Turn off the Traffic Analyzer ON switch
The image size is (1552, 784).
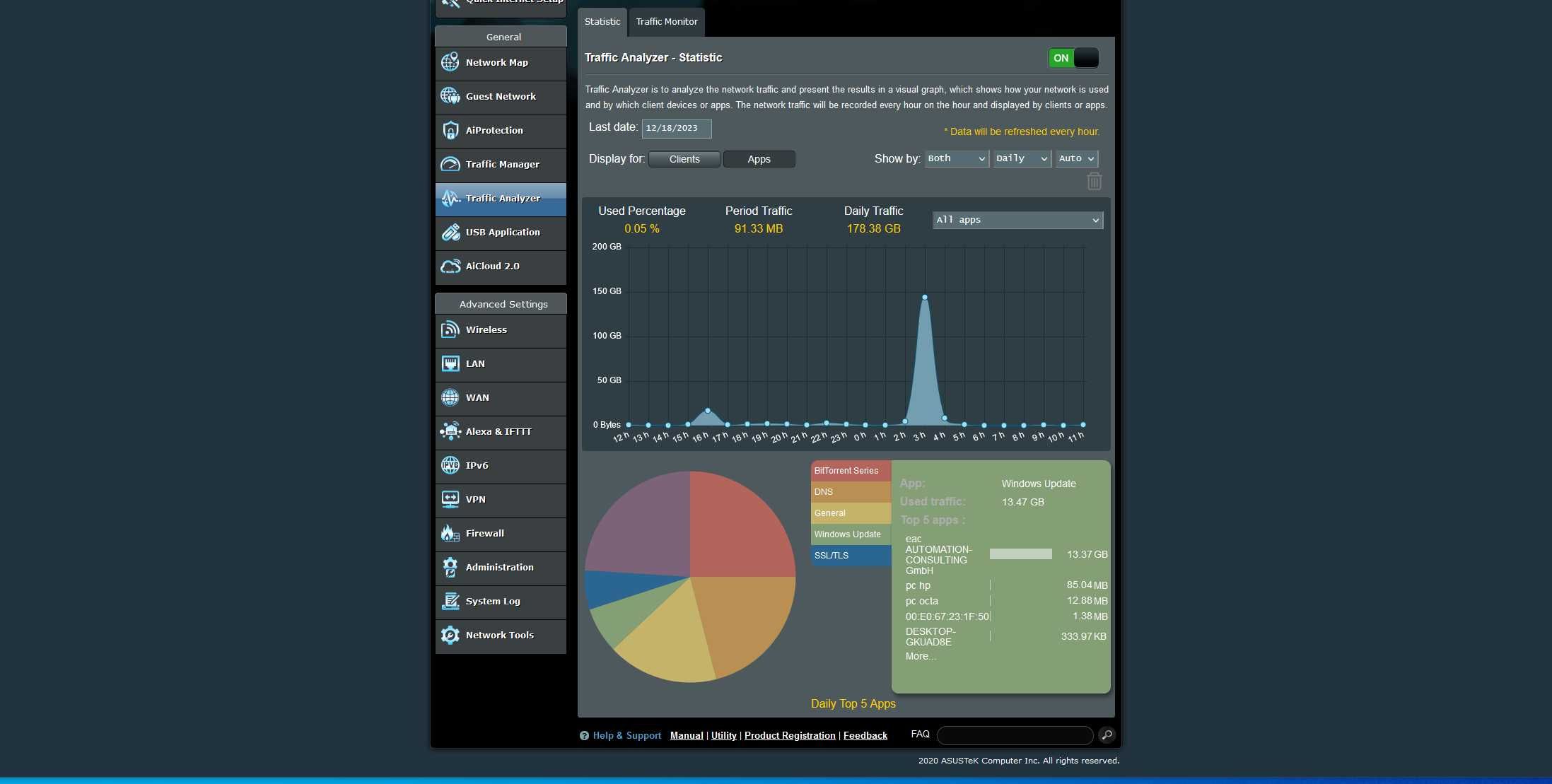tap(1073, 58)
